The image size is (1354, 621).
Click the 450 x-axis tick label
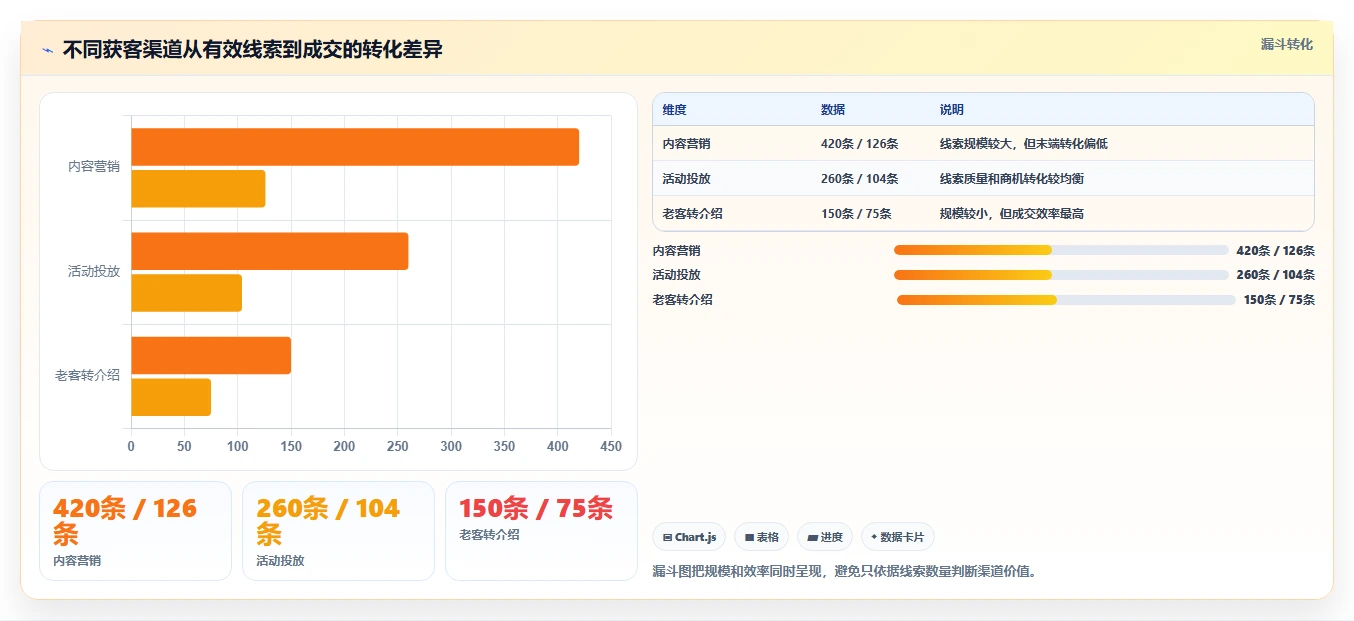coord(611,446)
